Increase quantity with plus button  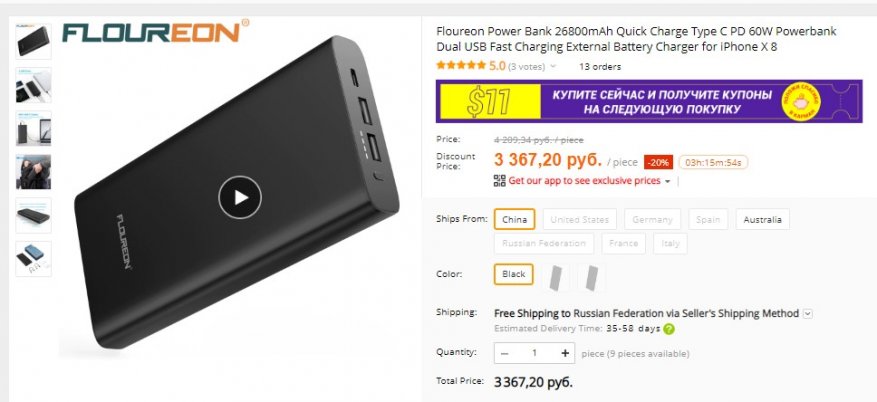tap(565, 353)
